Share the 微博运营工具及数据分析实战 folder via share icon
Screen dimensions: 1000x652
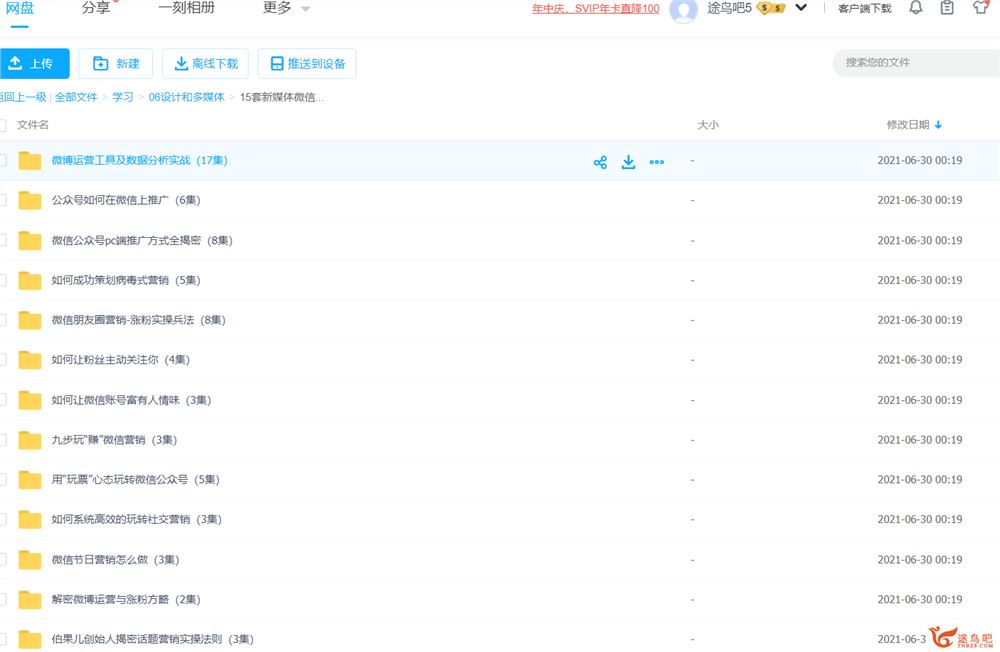click(x=600, y=162)
